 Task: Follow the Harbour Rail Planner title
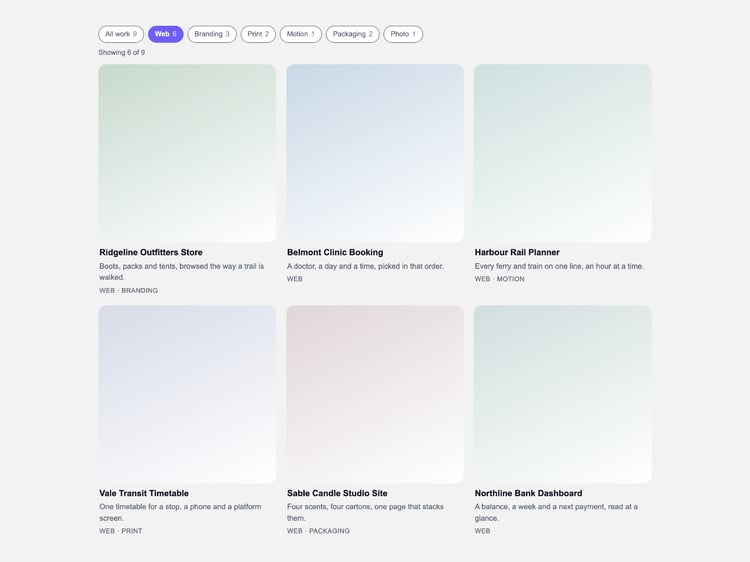(x=517, y=252)
